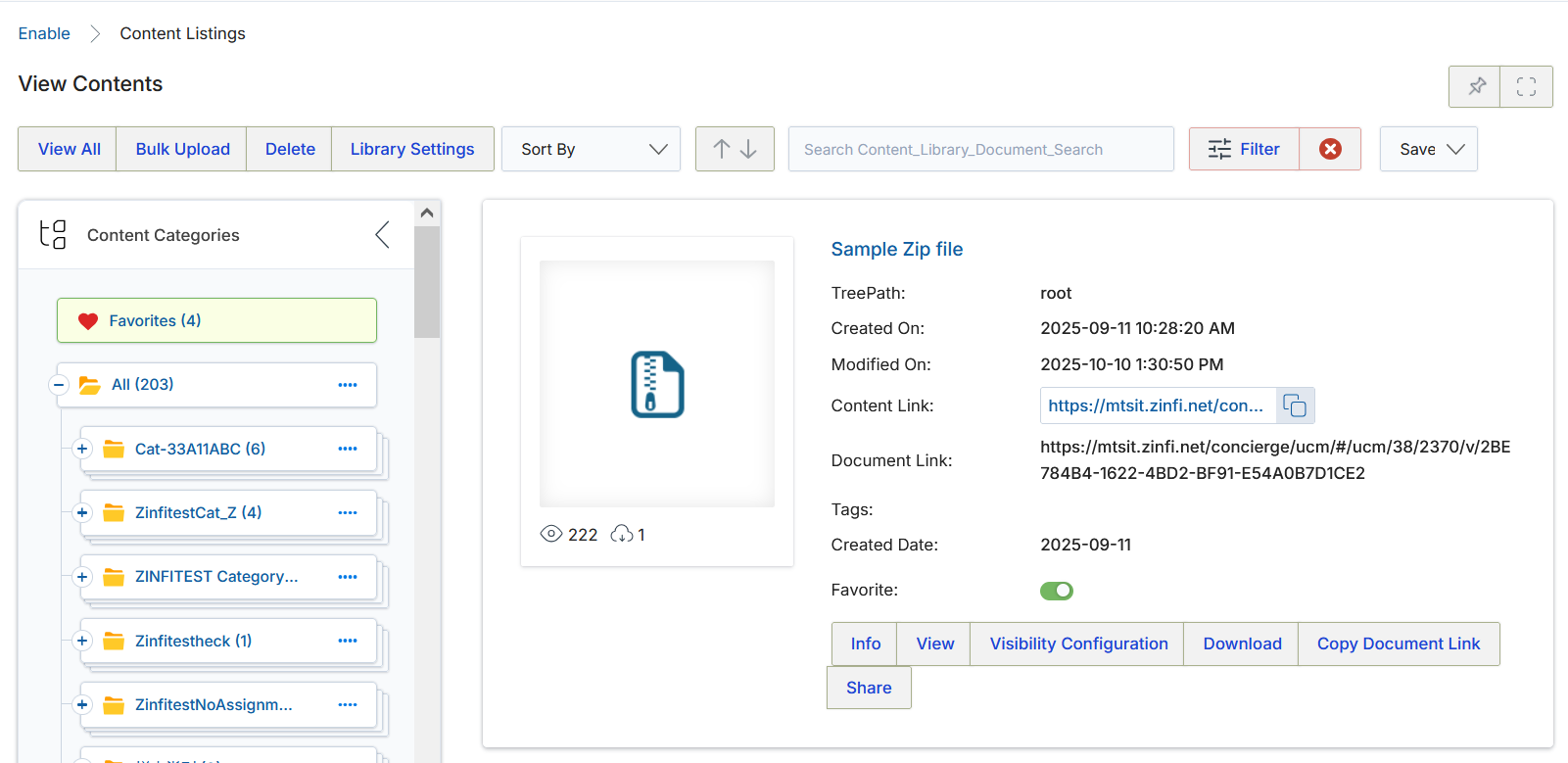This screenshot has height=763, width=1568.
Task: Click the sort direction arrows icon
Action: pyautogui.click(x=735, y=149)
